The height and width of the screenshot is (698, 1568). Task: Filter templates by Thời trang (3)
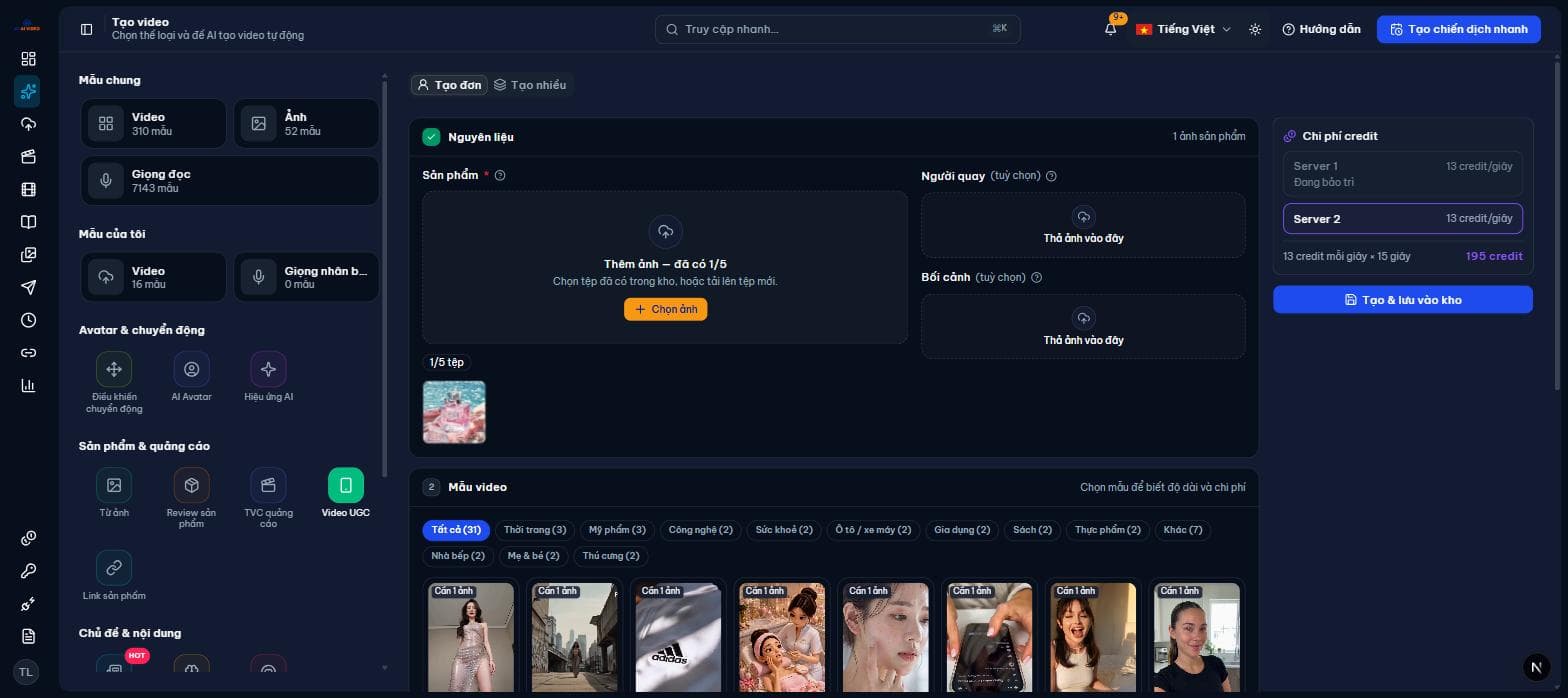coord(535,530)
